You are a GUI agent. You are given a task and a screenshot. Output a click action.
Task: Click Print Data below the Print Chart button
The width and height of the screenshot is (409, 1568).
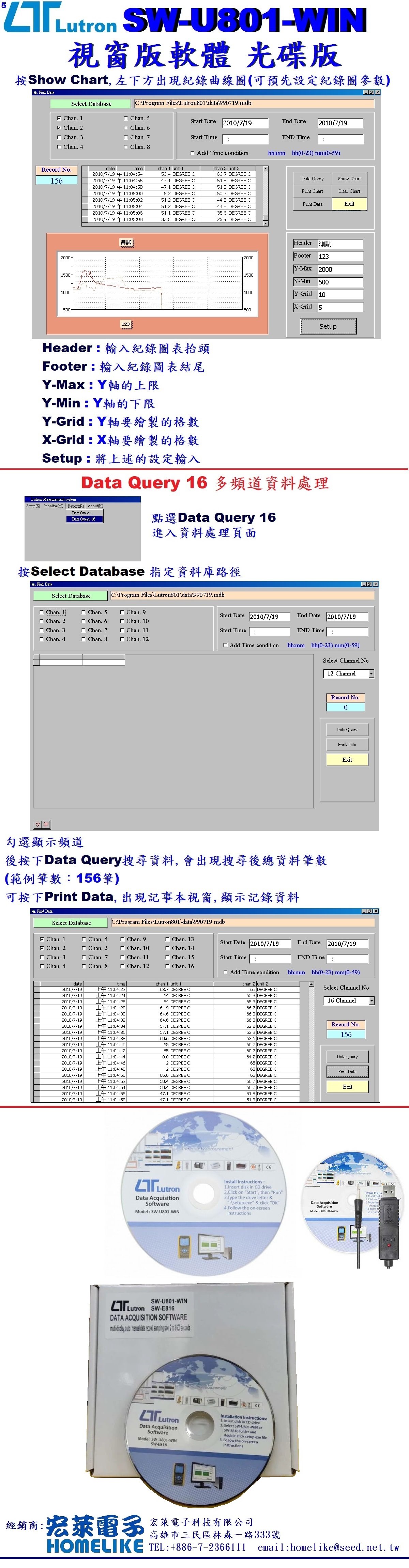312,204
